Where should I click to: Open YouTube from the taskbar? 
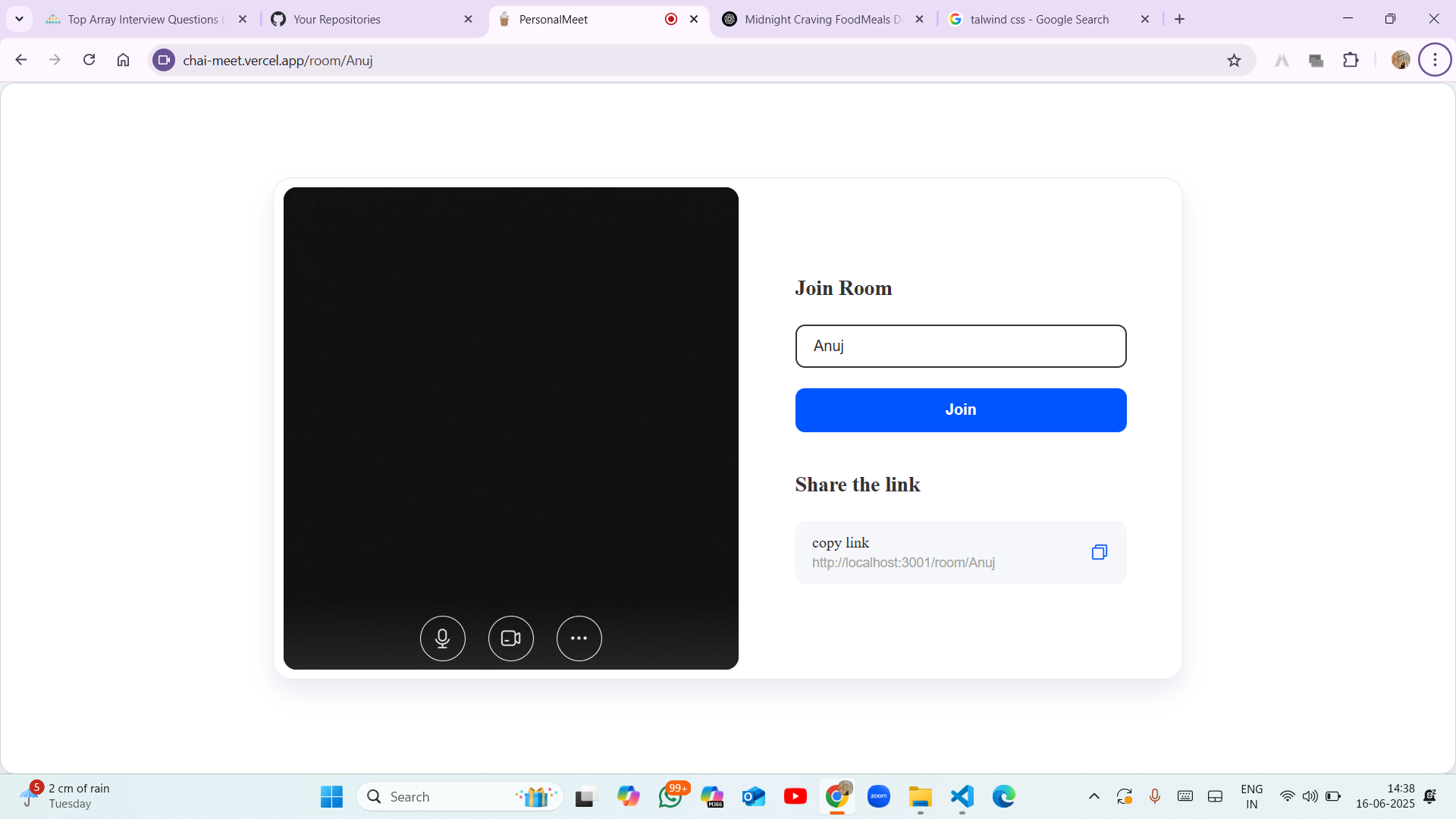tap(795, 797)
